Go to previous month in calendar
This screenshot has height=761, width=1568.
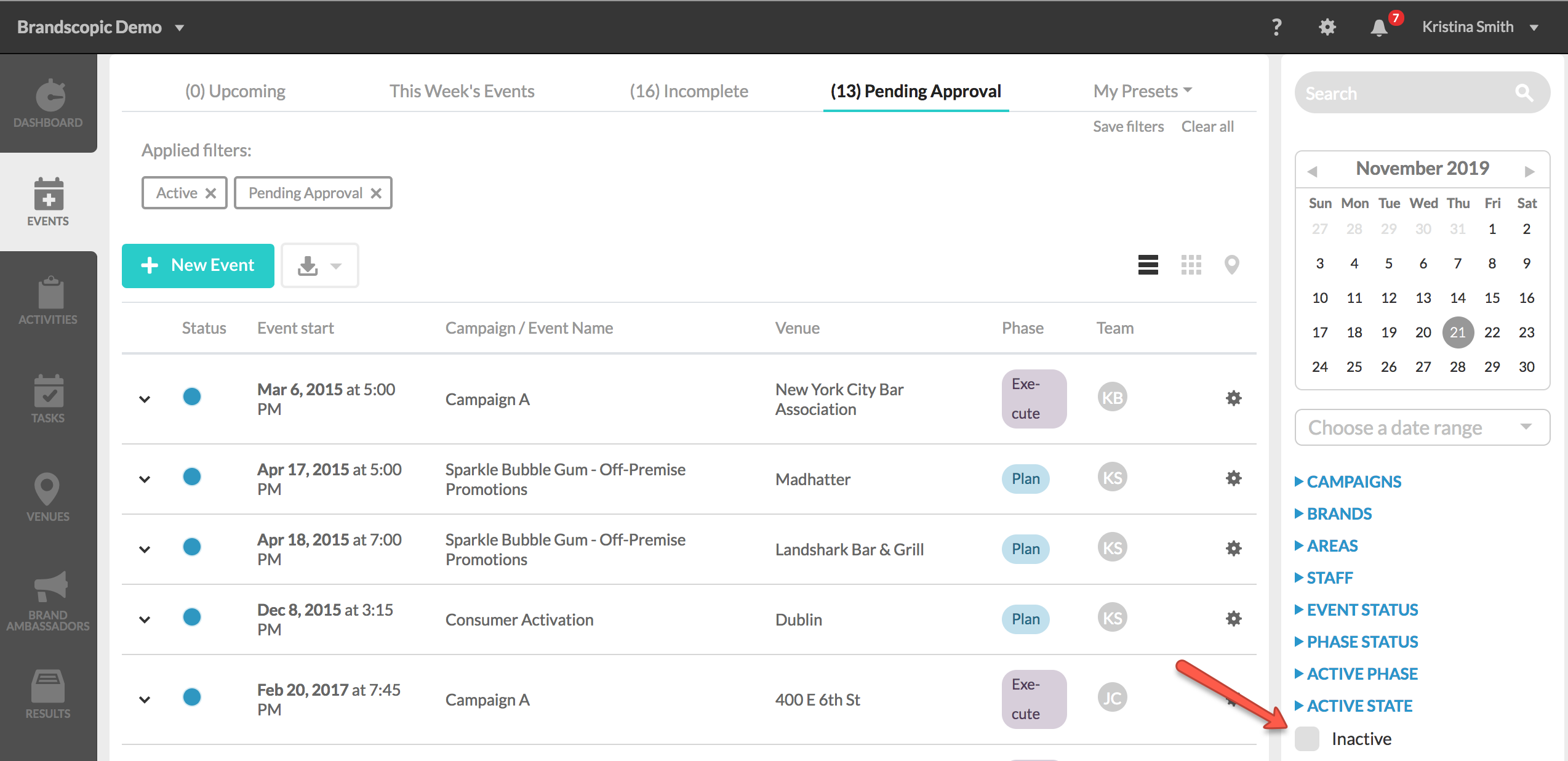pyautogui.click(x=1312, y=171)
